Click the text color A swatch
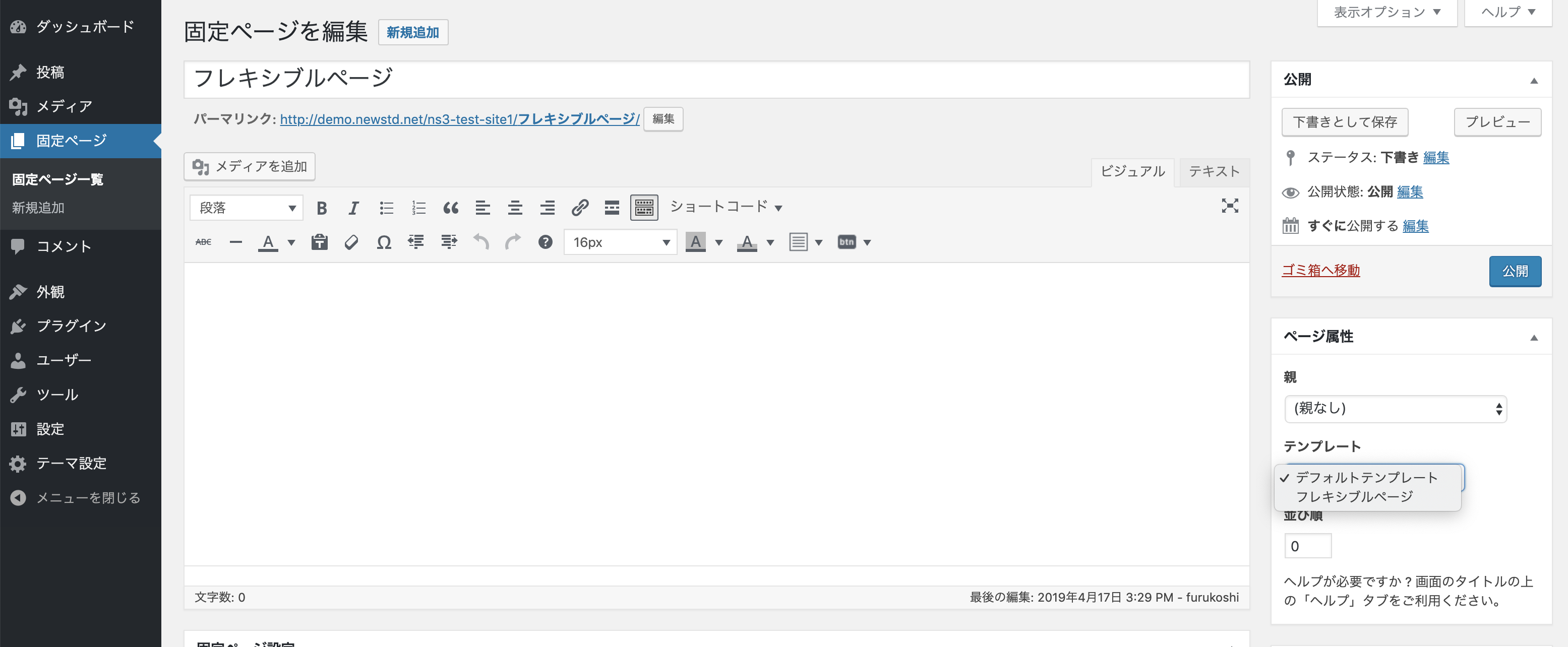 (268, 243)
